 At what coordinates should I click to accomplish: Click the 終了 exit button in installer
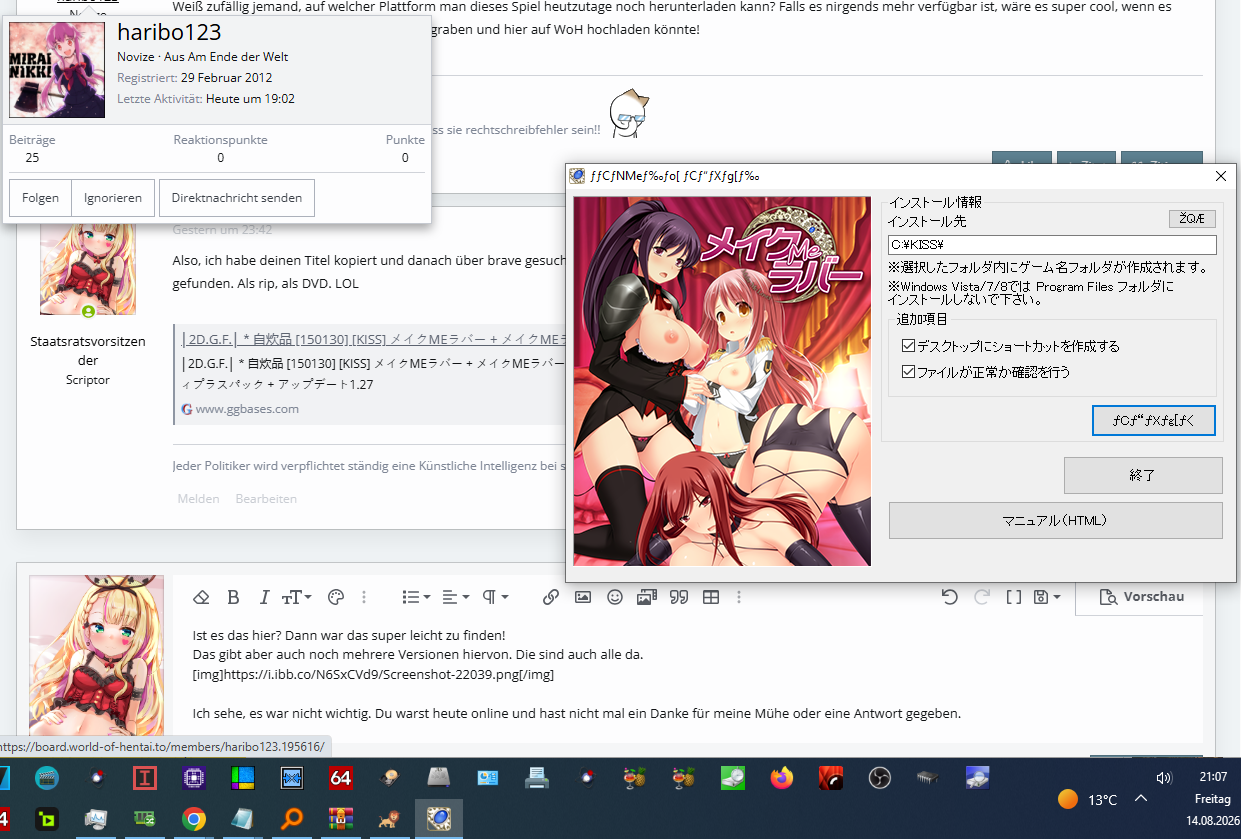[1143, 476]
